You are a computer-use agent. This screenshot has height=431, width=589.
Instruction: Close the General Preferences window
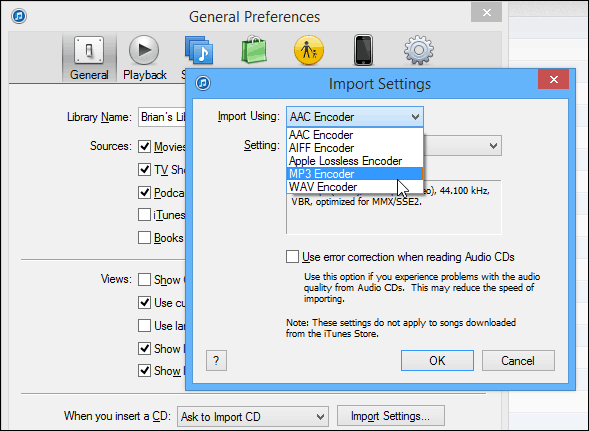click(x=486, y=12)
